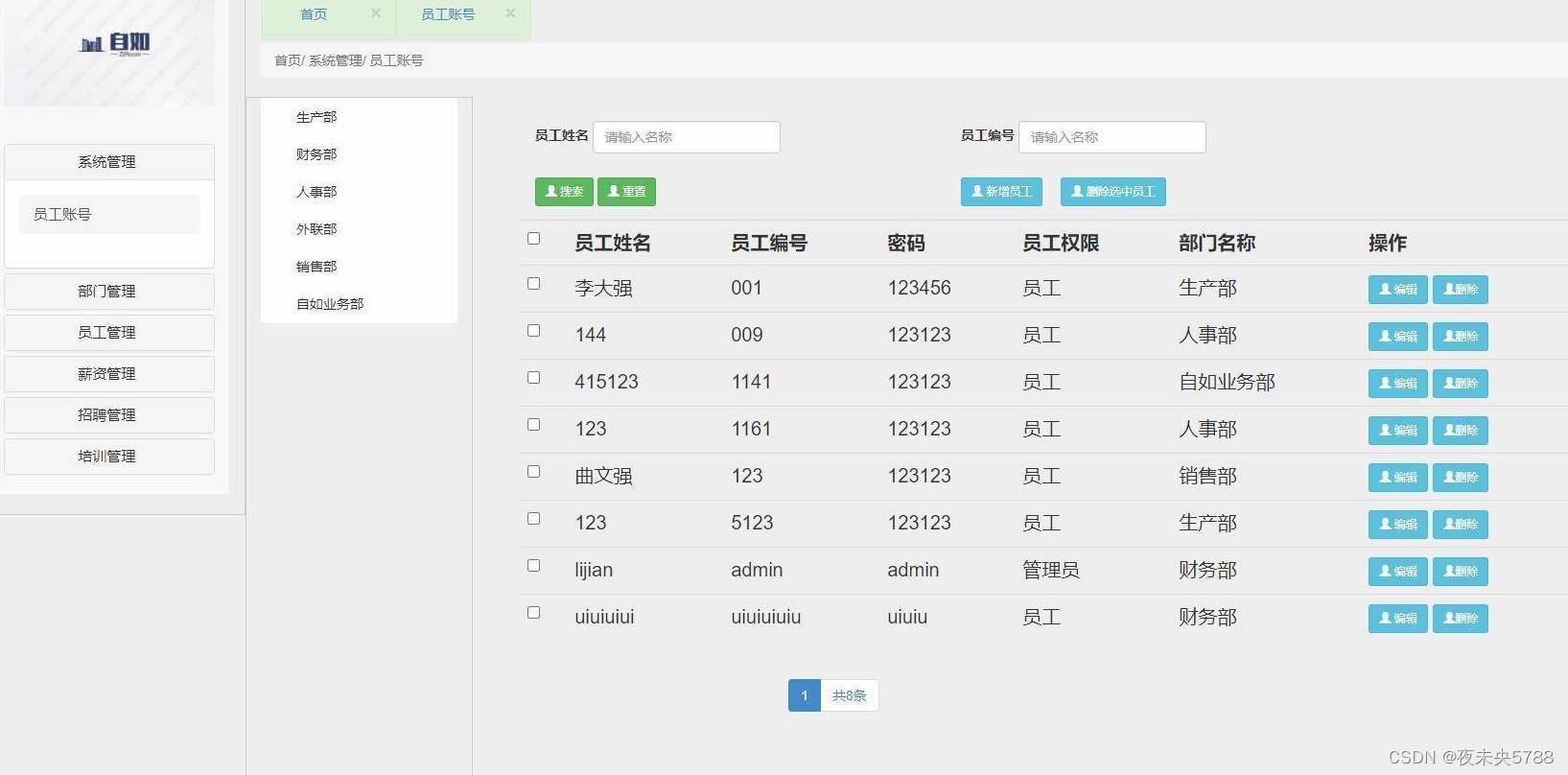The height and width of the screenshot is (775, 1568).
Task: Click the 员工姓名 column header
Action: tap(613, 244)
